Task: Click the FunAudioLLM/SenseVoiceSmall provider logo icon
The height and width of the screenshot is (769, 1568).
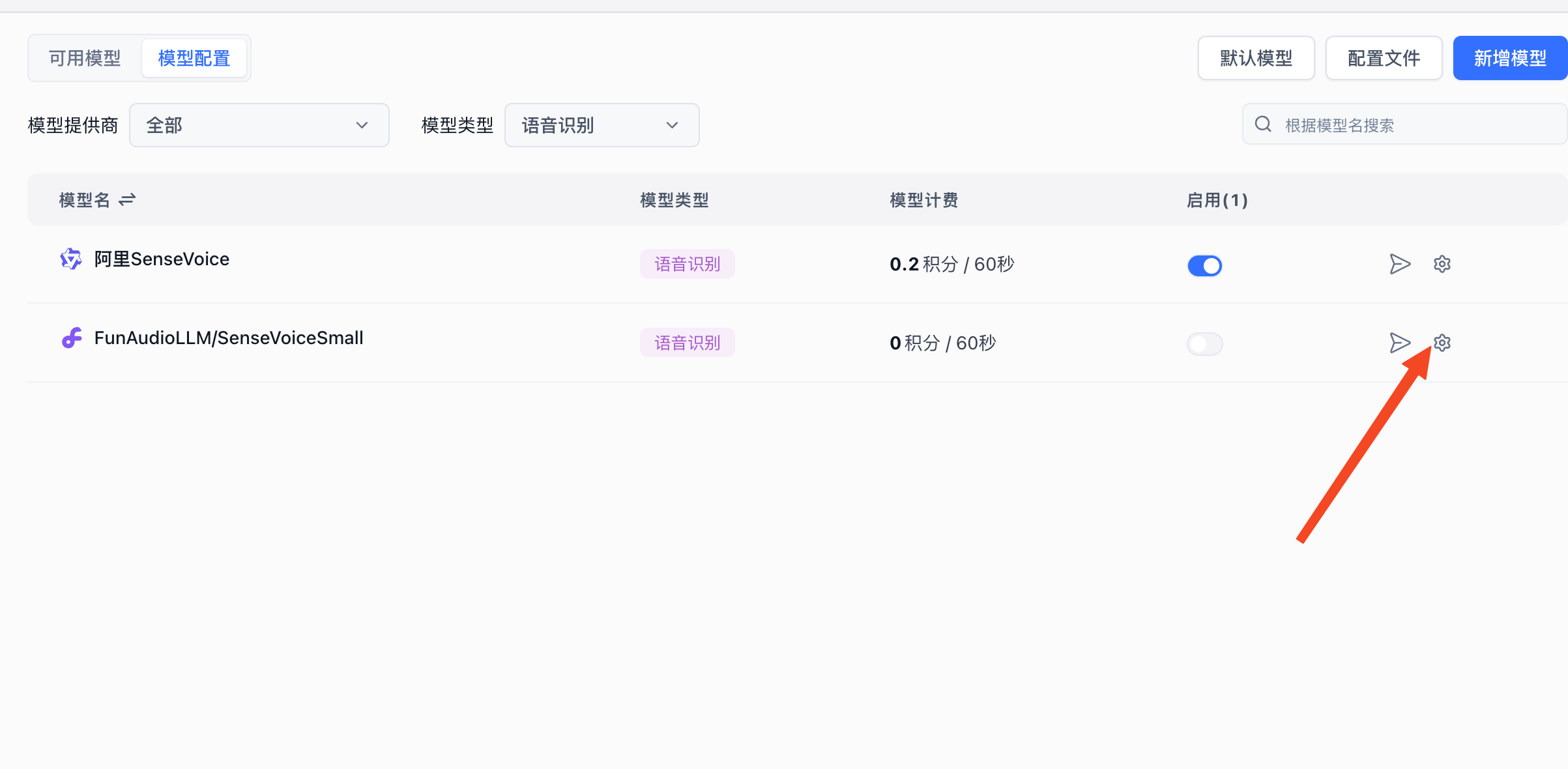Action: (x=72, y=338)
